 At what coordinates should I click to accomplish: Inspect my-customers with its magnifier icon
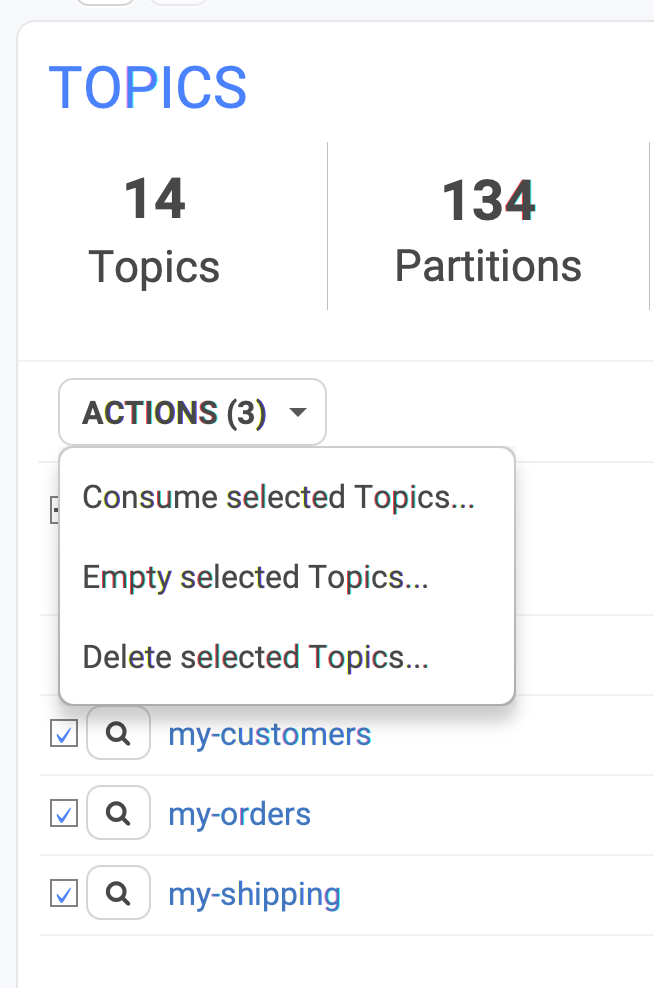[118, 733]
